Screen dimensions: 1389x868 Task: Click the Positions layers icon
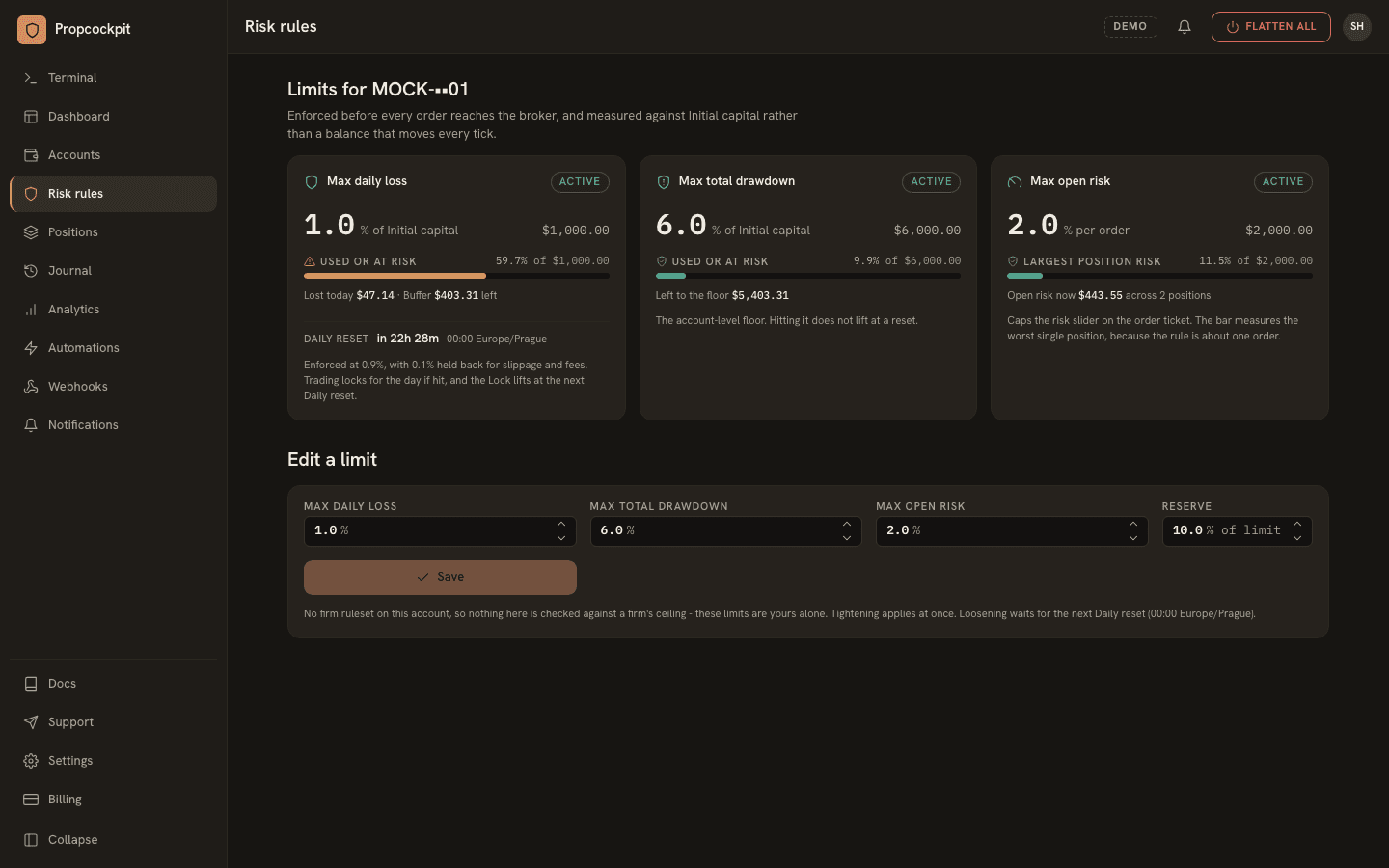[31, 232]
